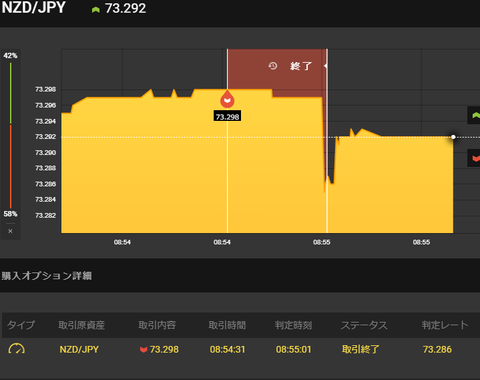
Task: Click the タイプ column header
Action: click(21, 325)
